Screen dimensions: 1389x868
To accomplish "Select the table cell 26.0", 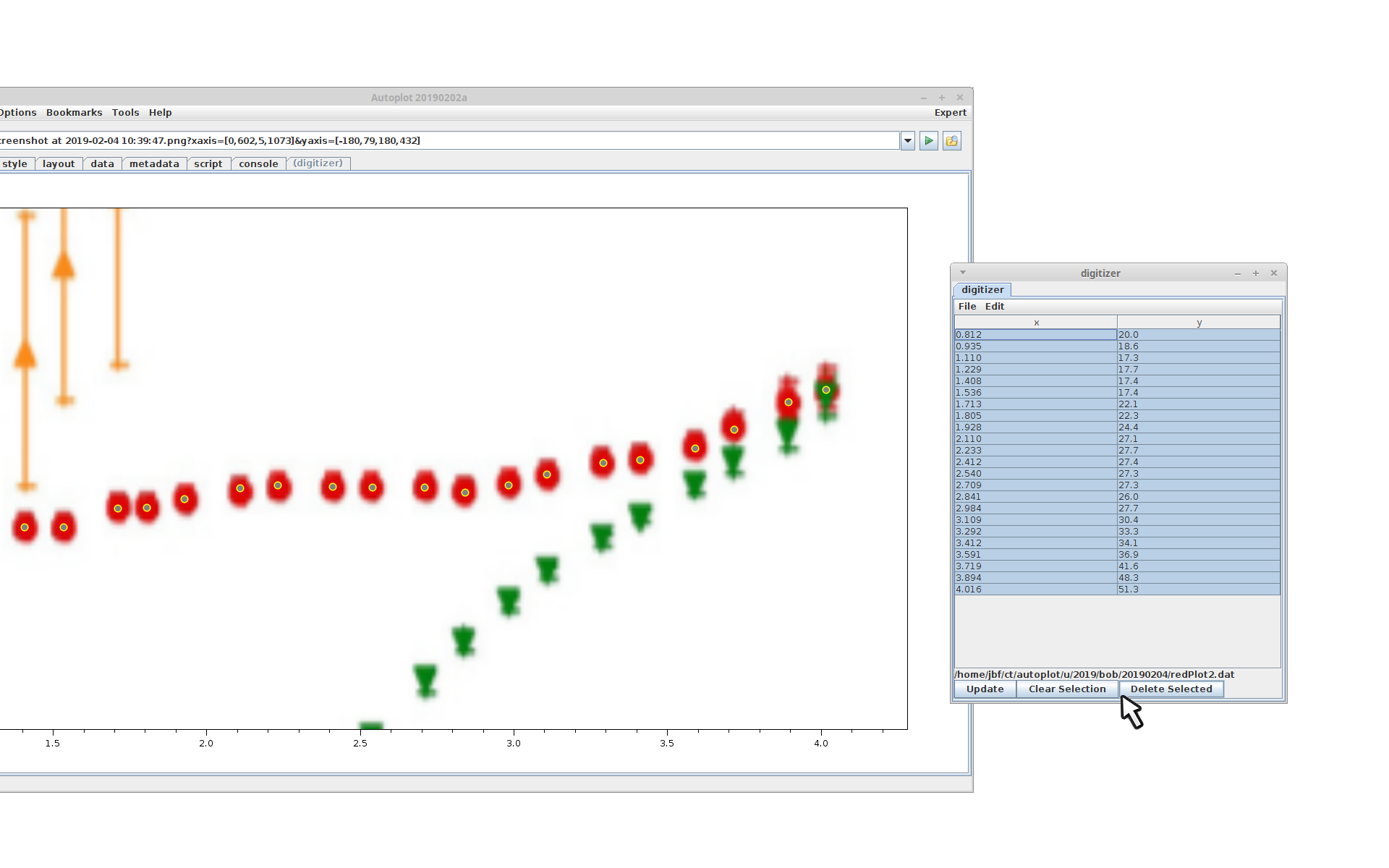I will (x=1199, y=497).
